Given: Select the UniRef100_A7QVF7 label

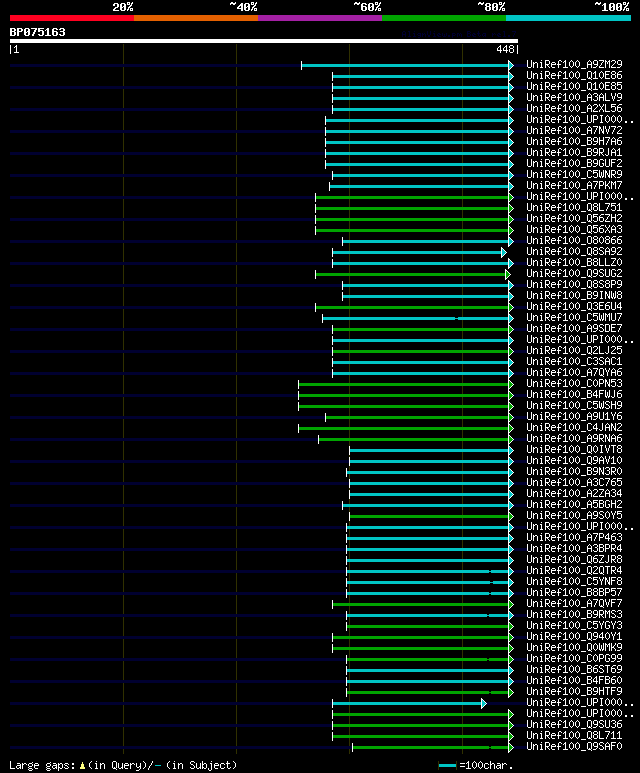Looking at the screenshot, I should 574,603.
